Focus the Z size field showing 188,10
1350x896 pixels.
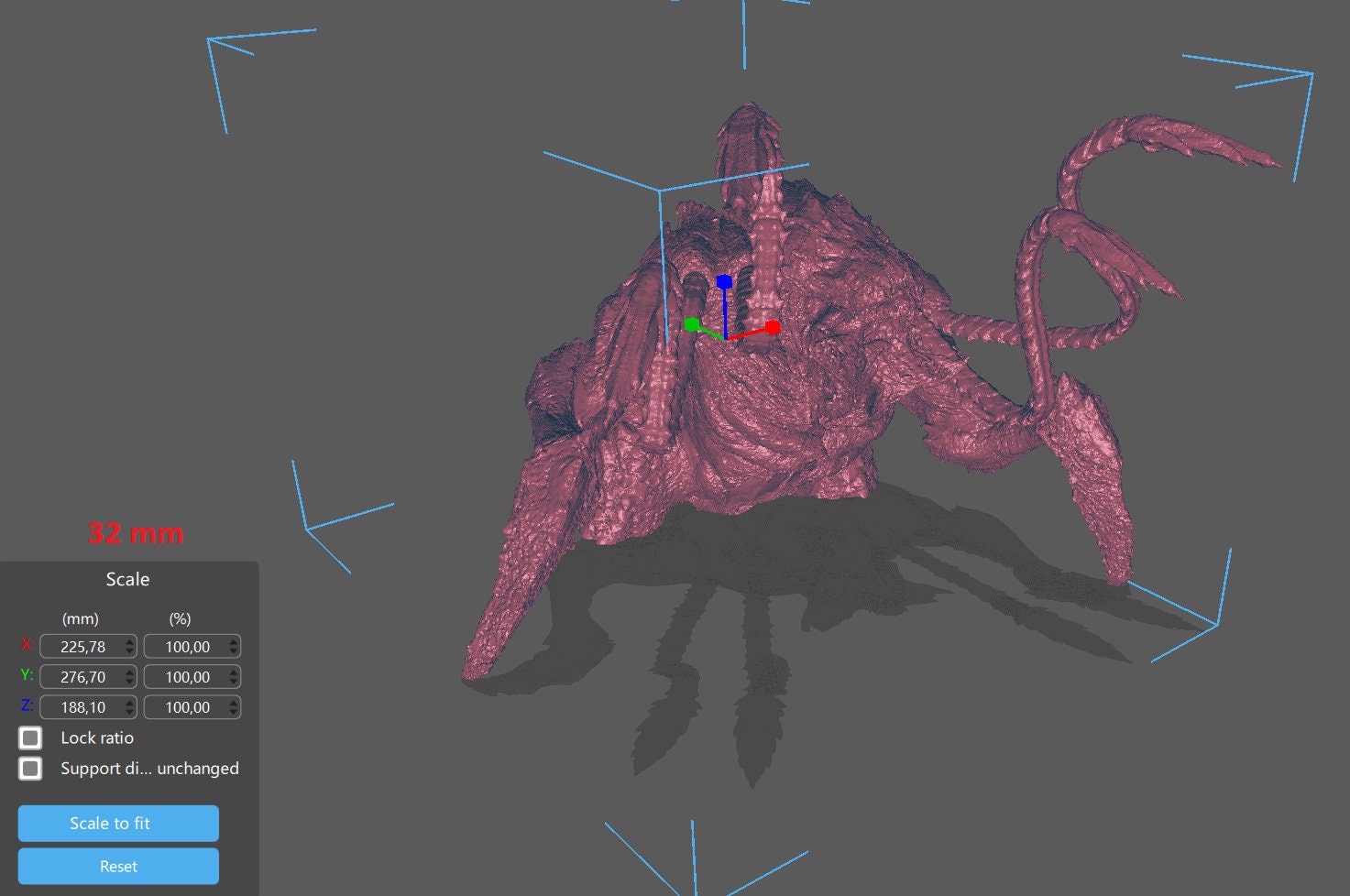pyautogui.click(x=82, y=707)
